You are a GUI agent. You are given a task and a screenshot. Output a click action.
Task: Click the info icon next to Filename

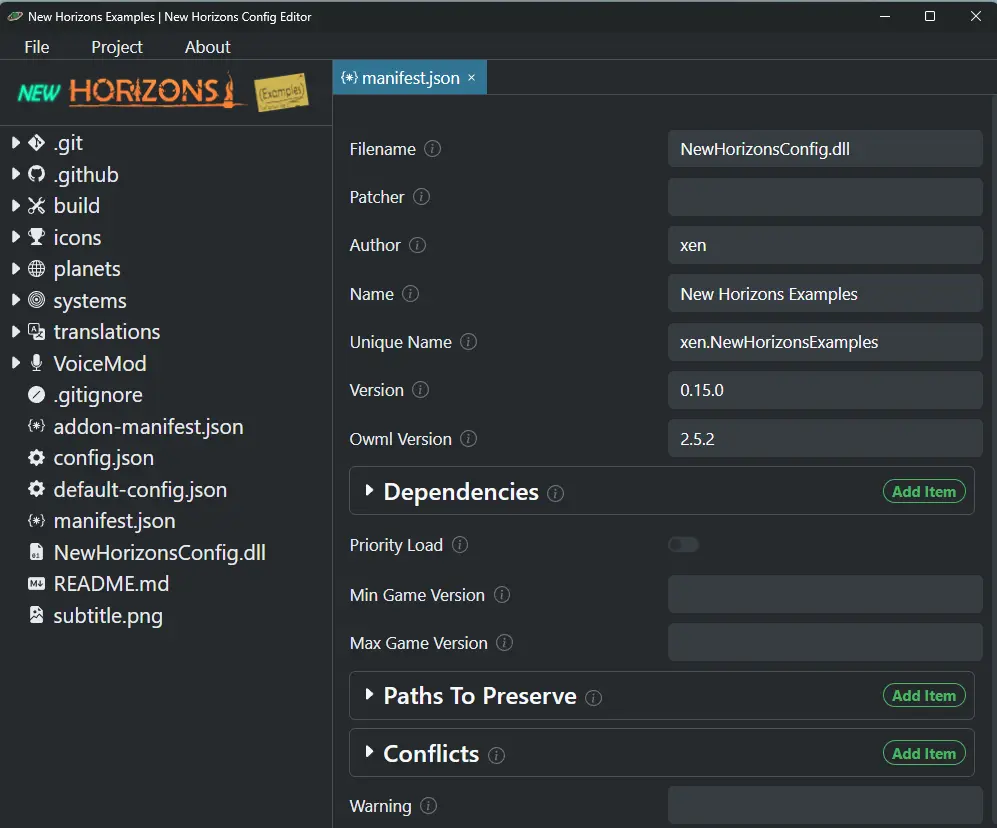tap(432, 148)
